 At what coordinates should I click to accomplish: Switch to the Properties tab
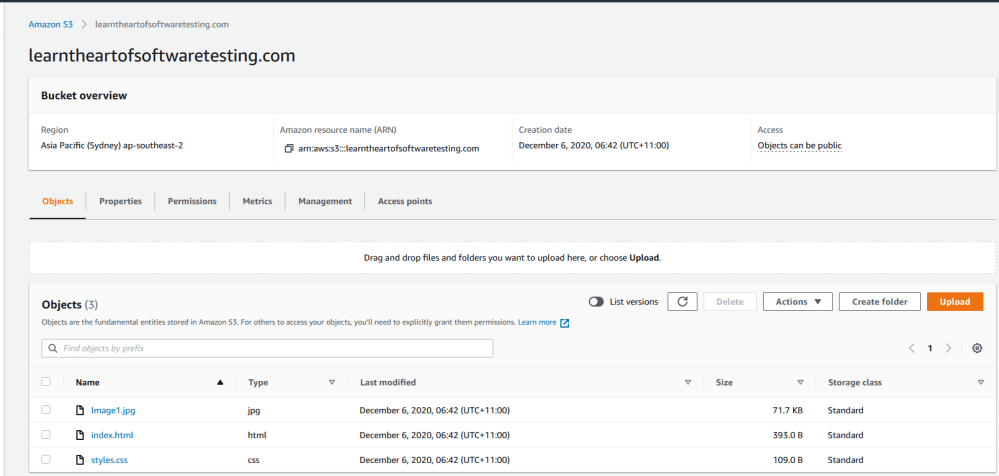(x=120, y=201)
